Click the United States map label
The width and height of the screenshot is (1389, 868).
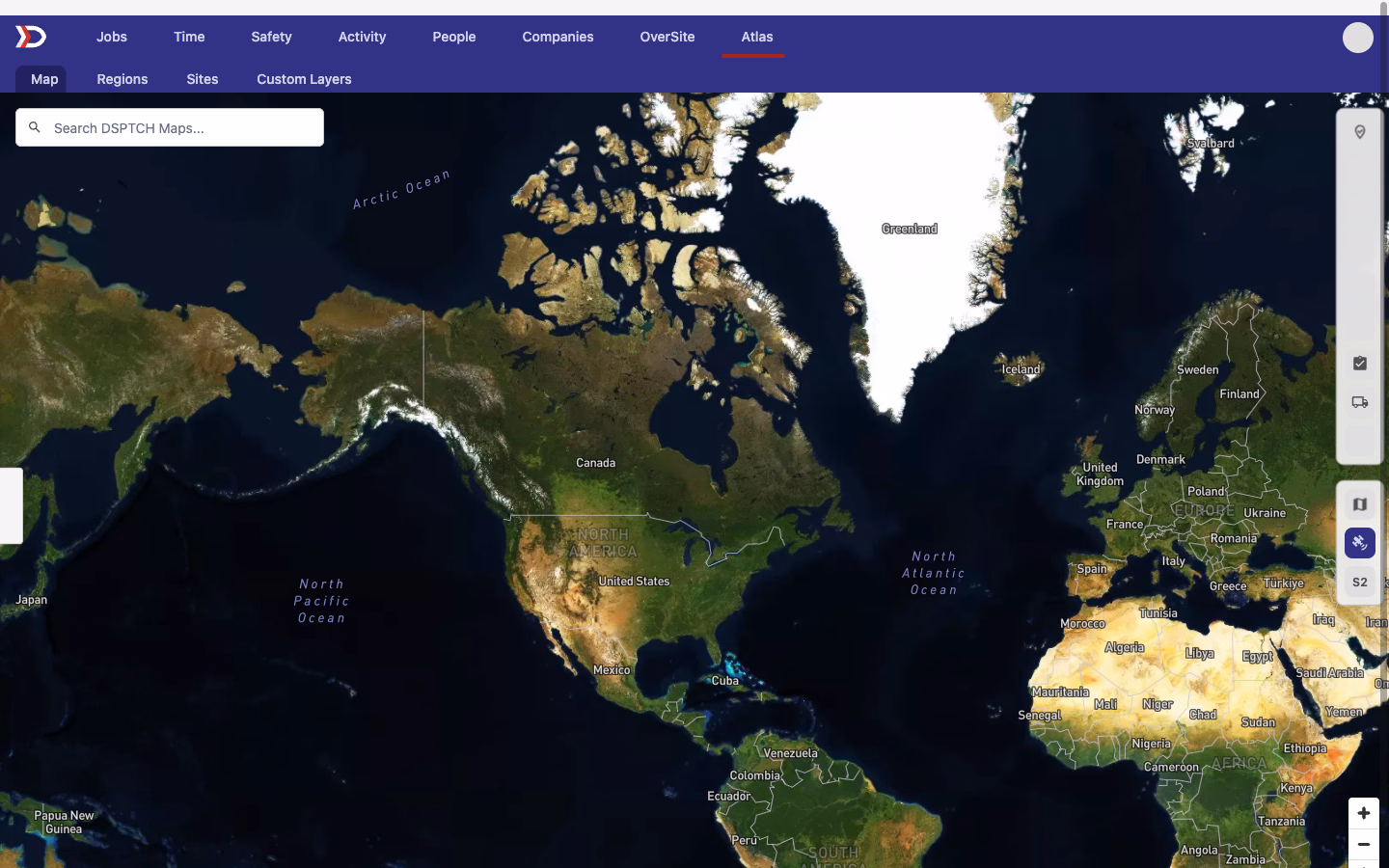tap(634, 581)
